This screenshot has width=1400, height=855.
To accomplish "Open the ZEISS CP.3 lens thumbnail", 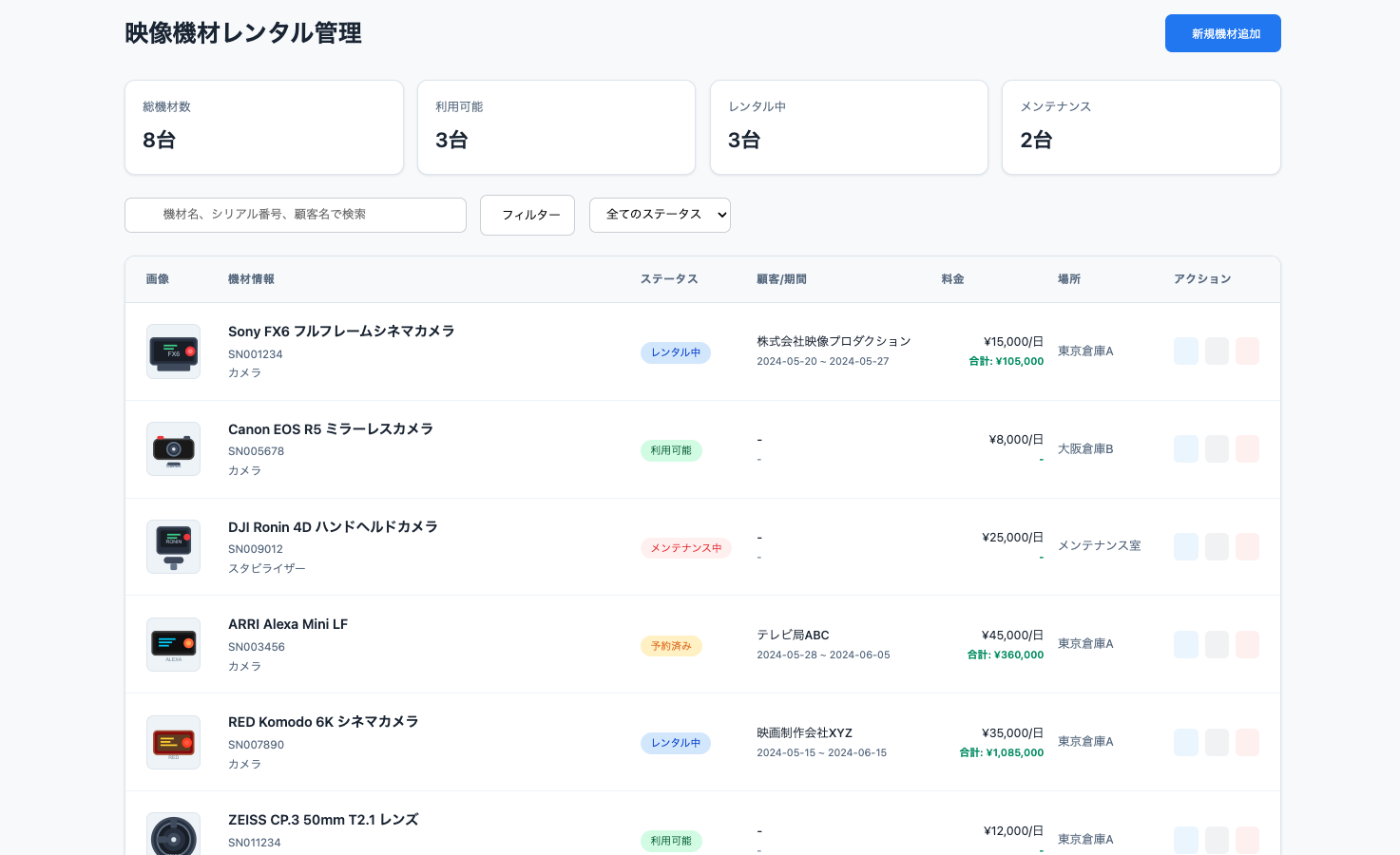I will pyautogui.click(x=174, y=834).
